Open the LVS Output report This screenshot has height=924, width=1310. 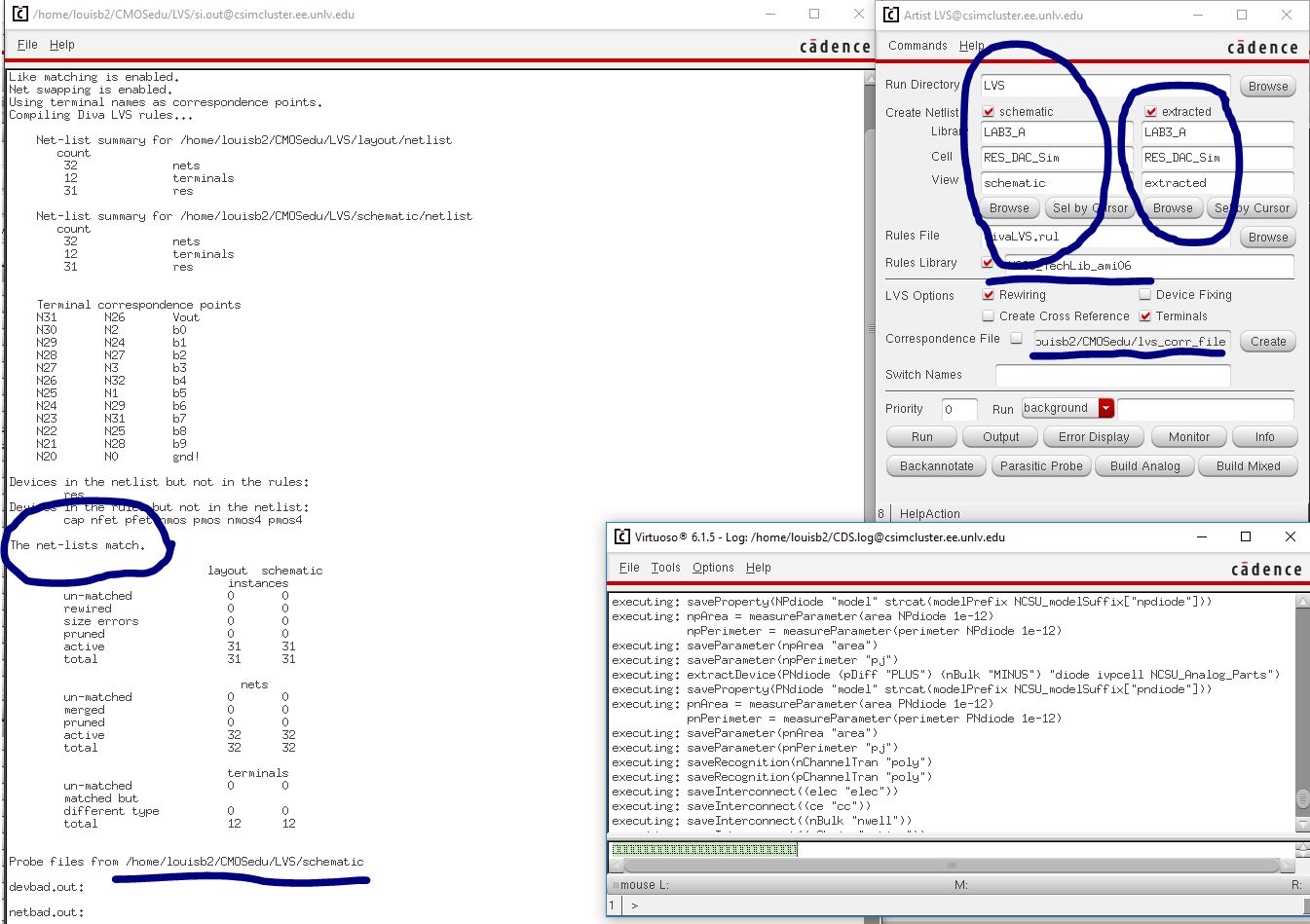coord(1000,437)
